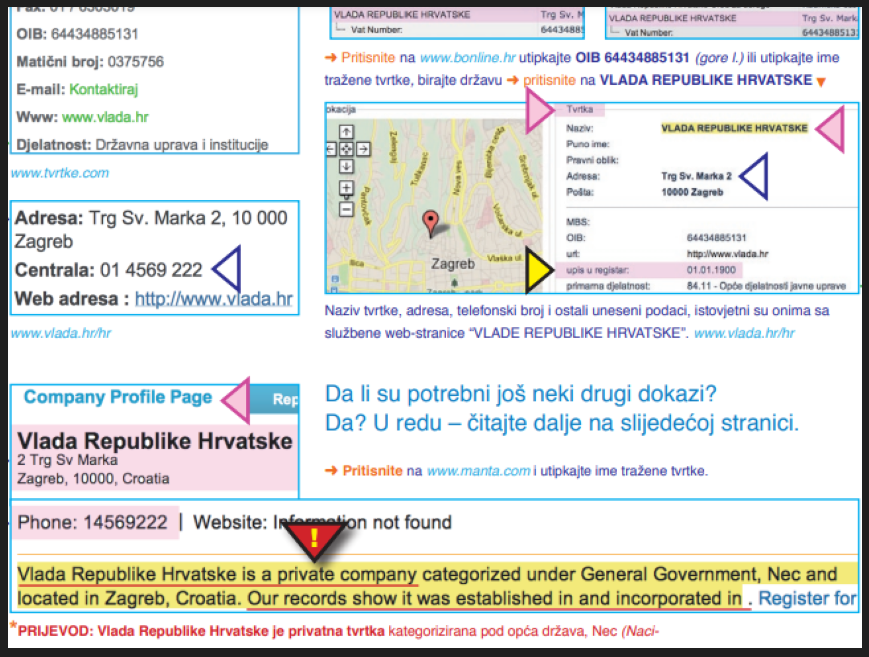Viewport: 869px width, 657px height.
Task: Select the highlighted Naziv value VLADA REPUBLIKE HRVATSKE
Action: (734, 129)
